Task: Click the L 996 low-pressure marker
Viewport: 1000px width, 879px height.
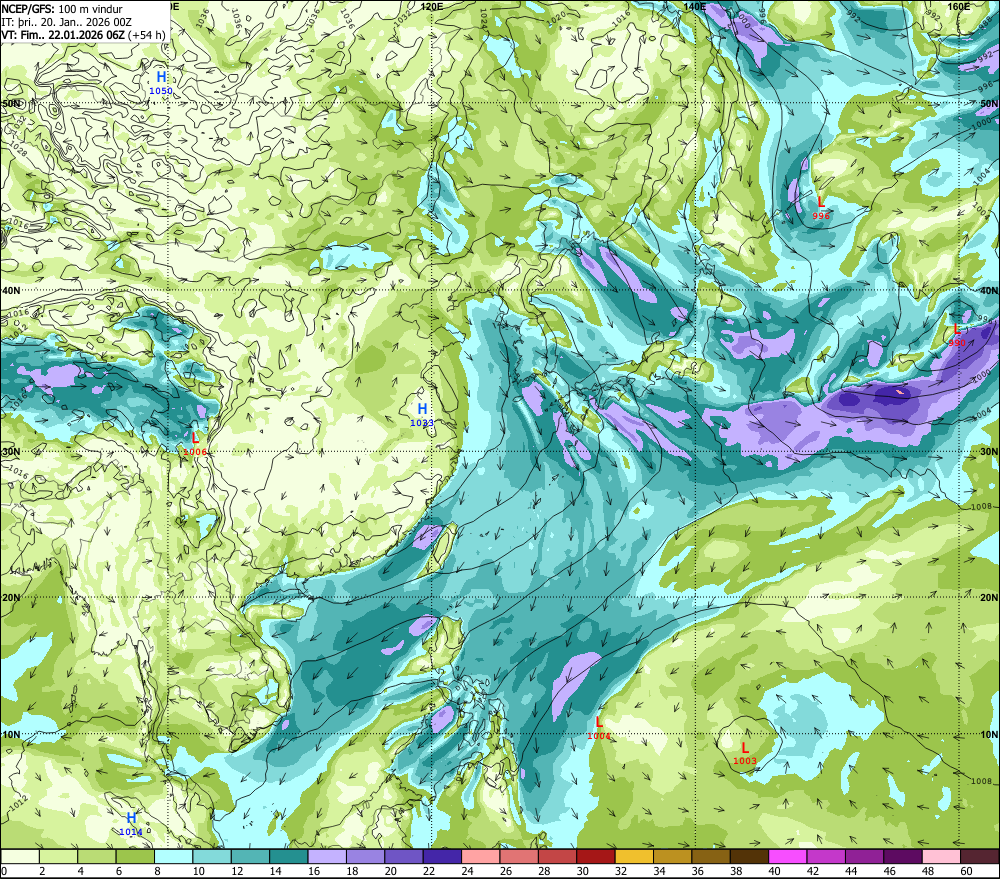Action: click(821, 208)
